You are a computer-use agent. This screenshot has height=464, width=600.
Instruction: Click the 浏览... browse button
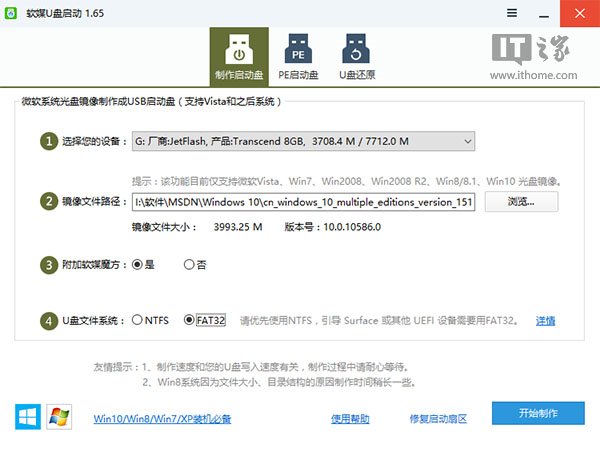click(521, 202)
